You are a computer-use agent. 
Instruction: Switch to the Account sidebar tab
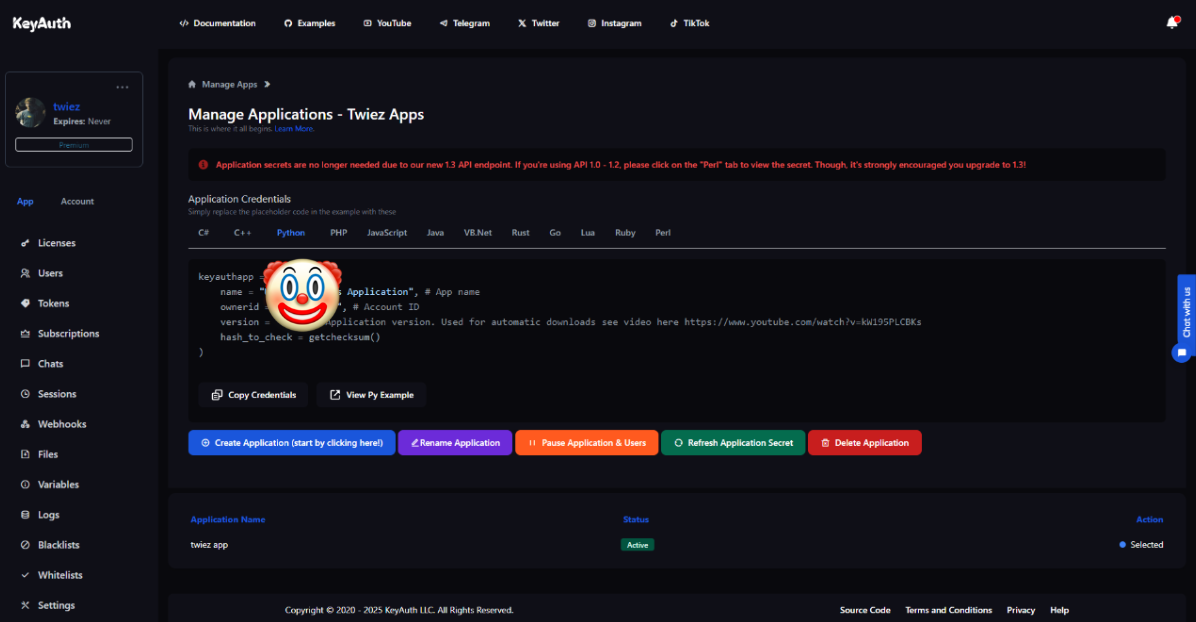pyautogui.click(x=77, y=201)
